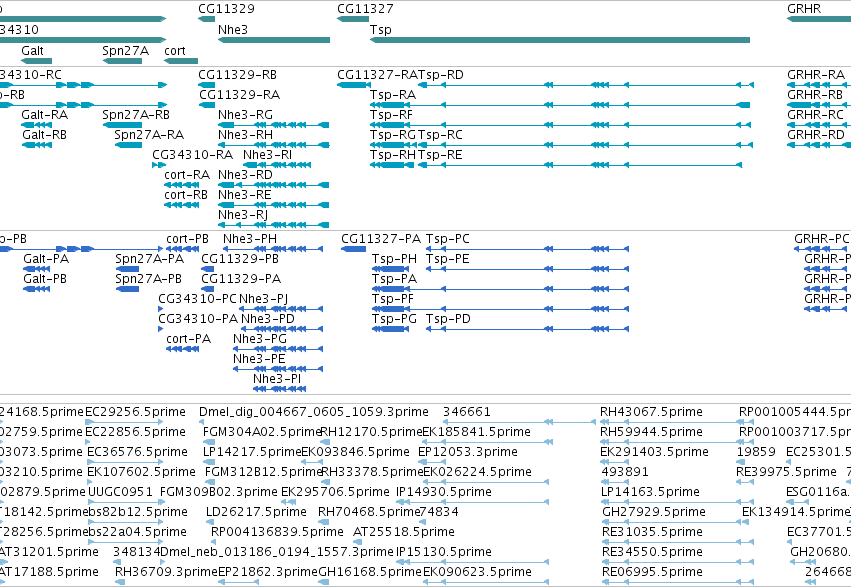
Task: Click protein Tsp-PD label
Action: point(448,319)
